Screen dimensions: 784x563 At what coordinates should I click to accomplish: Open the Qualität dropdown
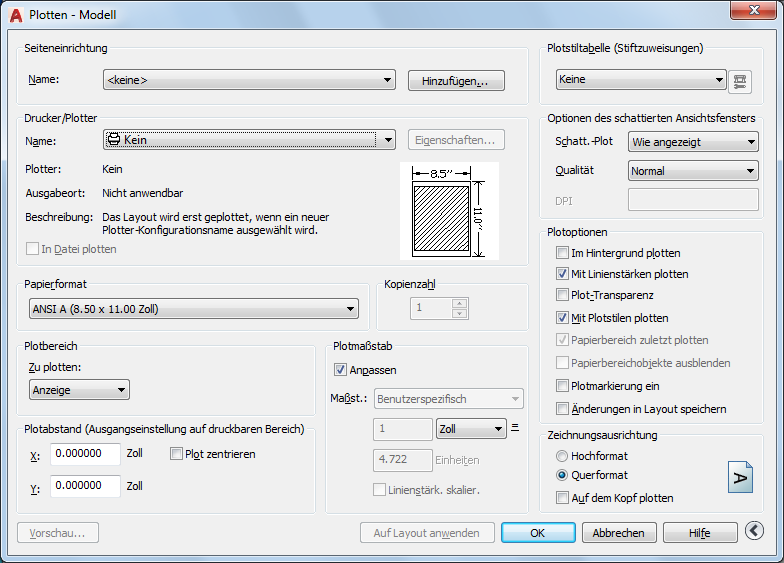(693, 171)
